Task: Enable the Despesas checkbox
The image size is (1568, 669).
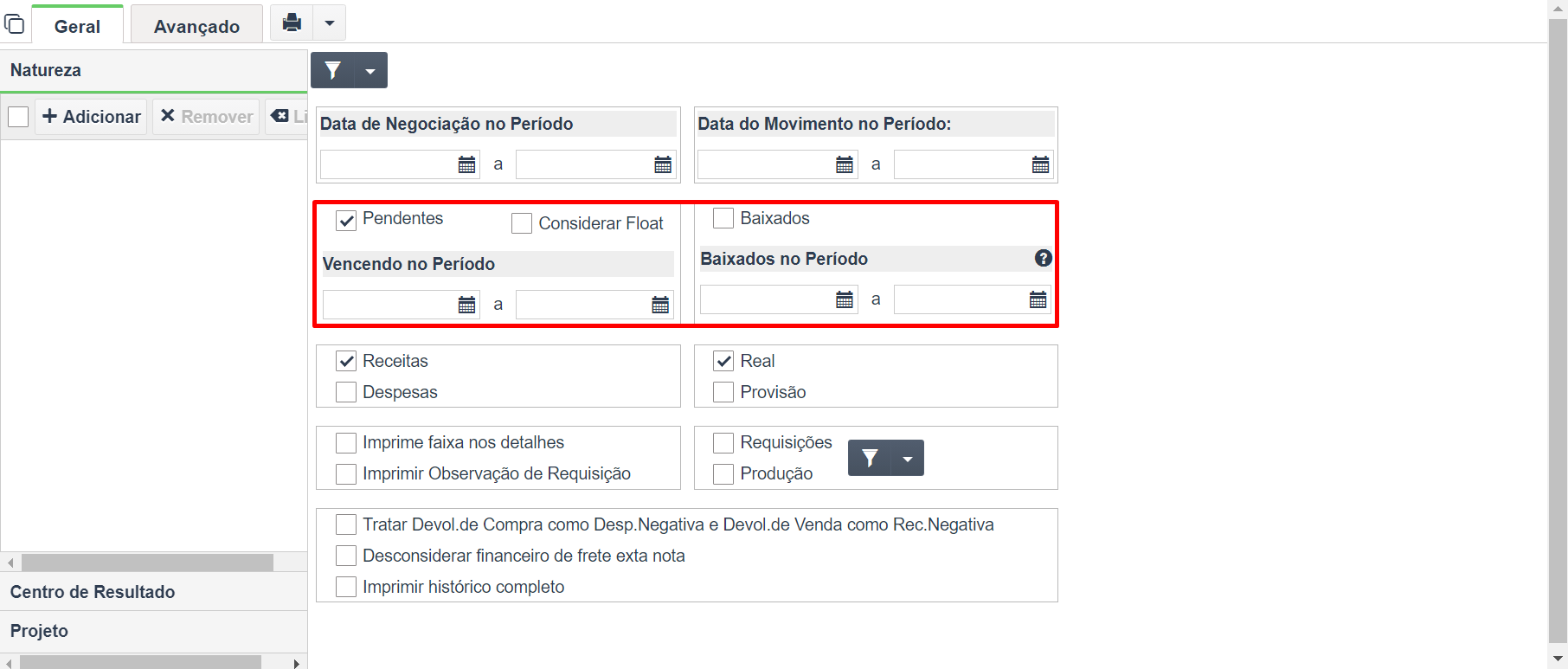Action: click(x=346, y=392)
